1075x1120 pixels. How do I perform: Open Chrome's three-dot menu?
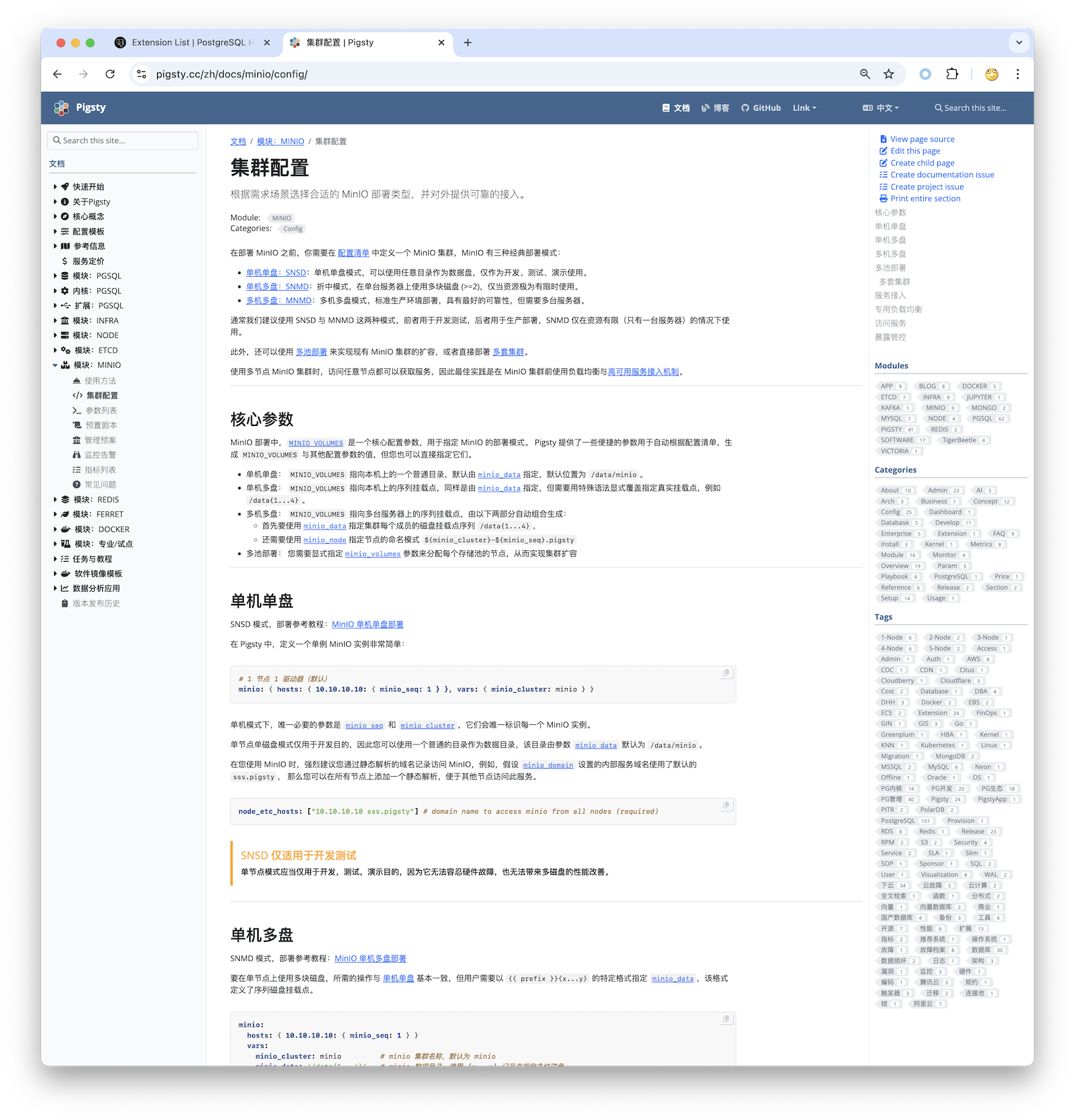coord(1018,74)
